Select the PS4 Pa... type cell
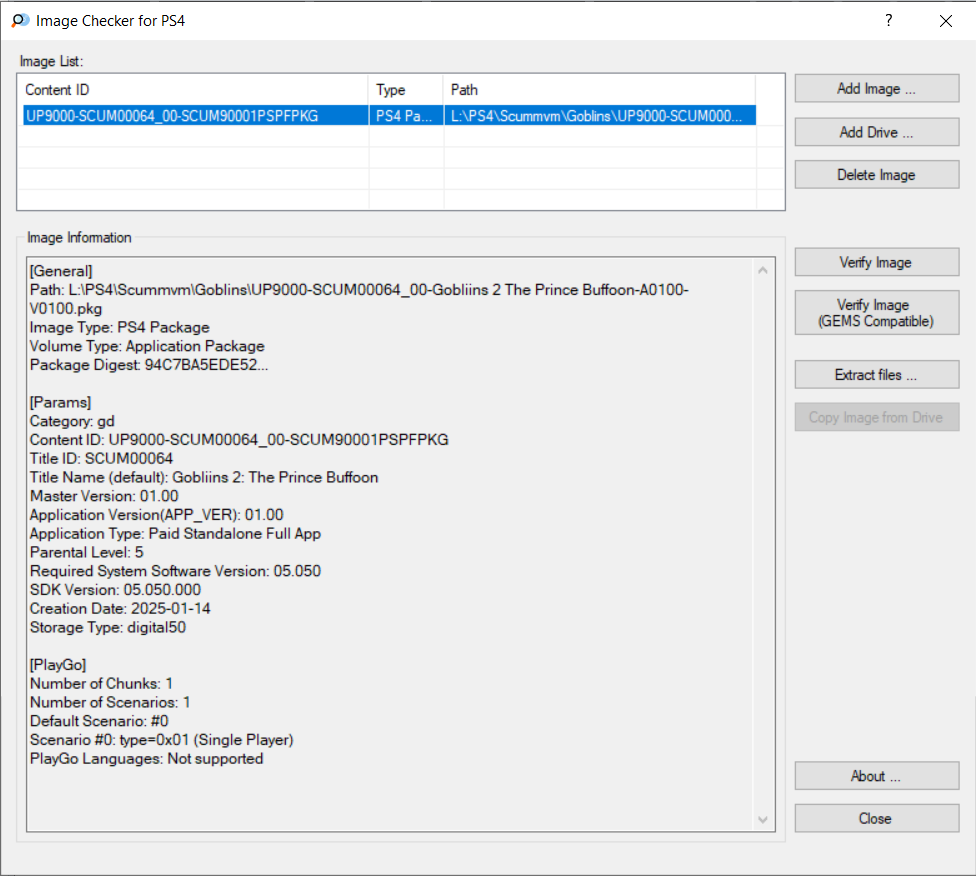The image size is (976, 876). (x=406, y=116)
